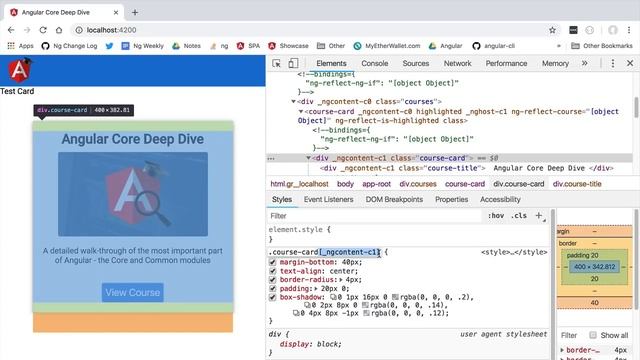Screen dimensions: 640x360
Task: Open the Angular drive bookmark
Action: [x=445, y=46]
